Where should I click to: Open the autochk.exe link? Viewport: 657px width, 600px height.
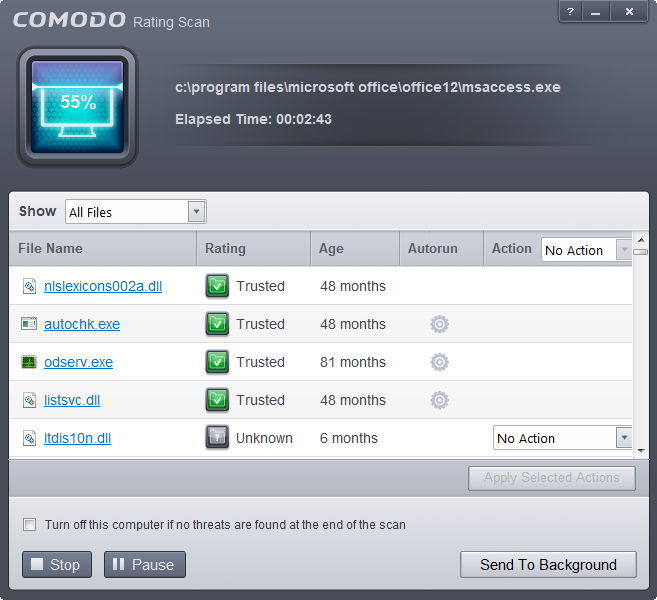pos(82,324)
